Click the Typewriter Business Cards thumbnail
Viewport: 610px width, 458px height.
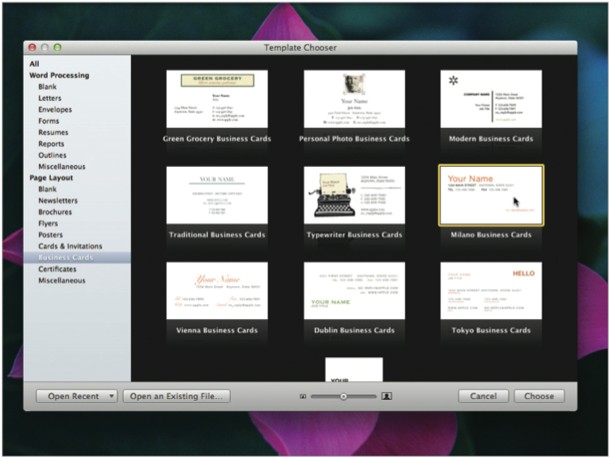click(x=354, y=195)
